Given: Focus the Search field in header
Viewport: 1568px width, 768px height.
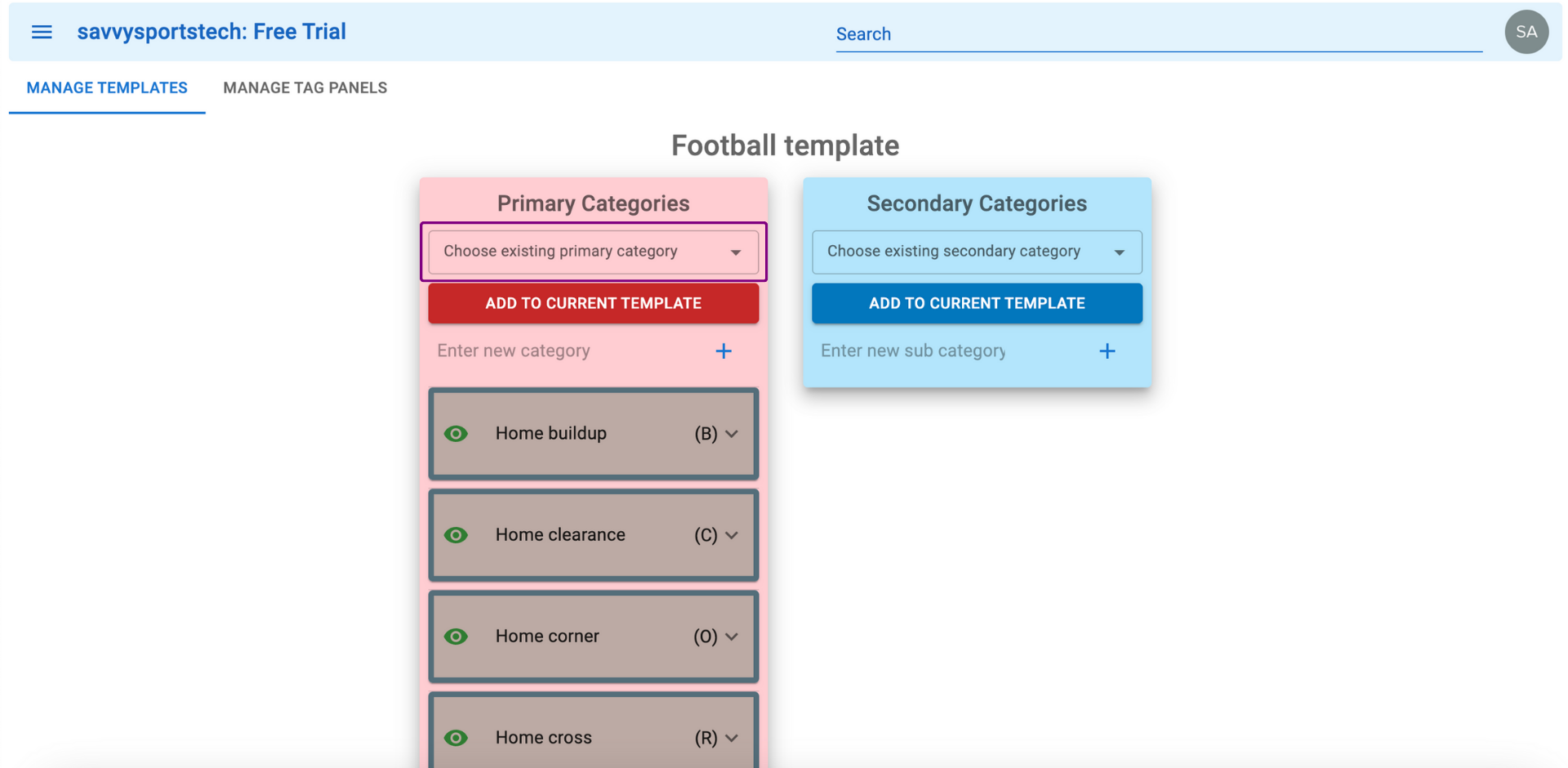Looking at the screenshot, I should 1159,34.
